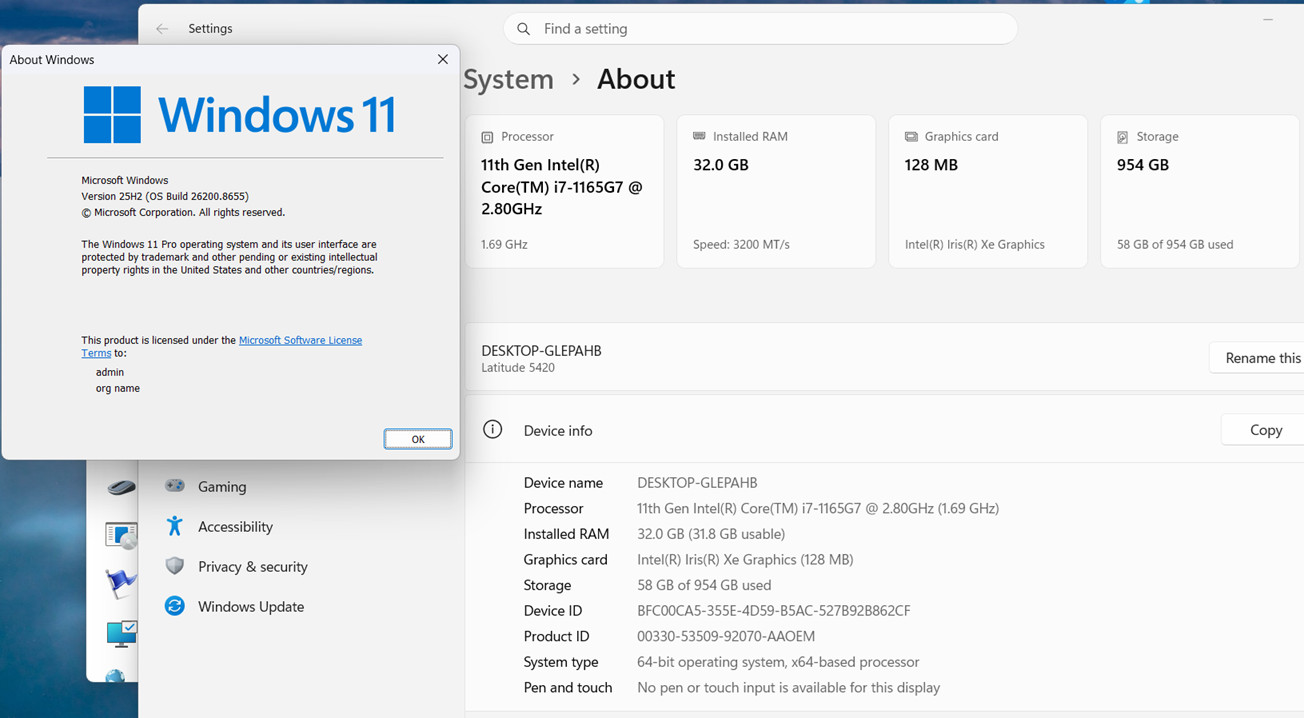Click the Gaming controller icon in Settings sidebar
The height and width of the screenshot is (718, 1304).
175,486
